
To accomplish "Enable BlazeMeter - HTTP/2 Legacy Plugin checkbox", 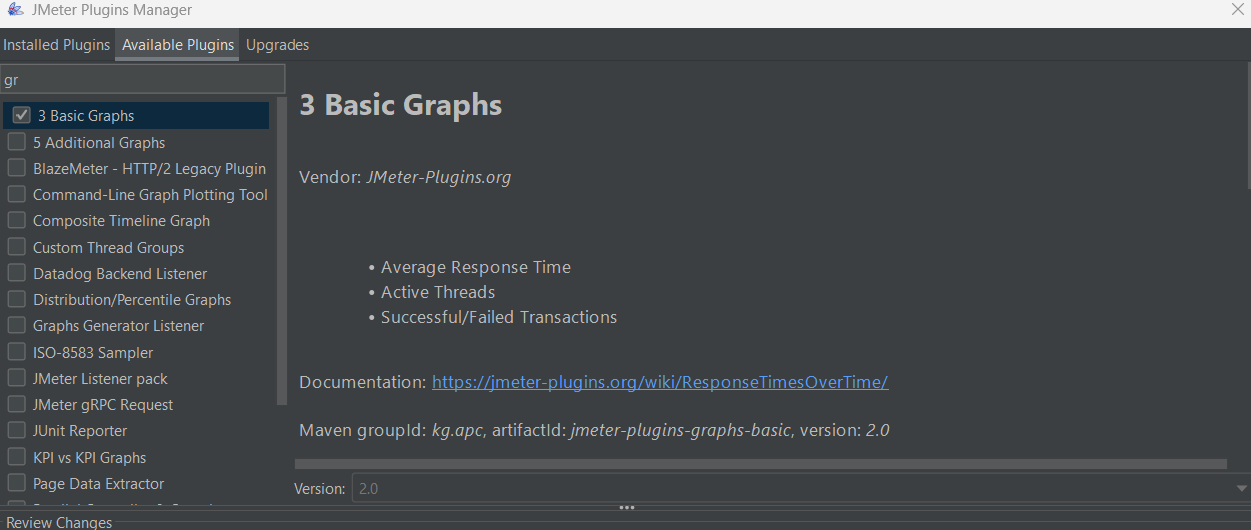I will coord(16,168).
